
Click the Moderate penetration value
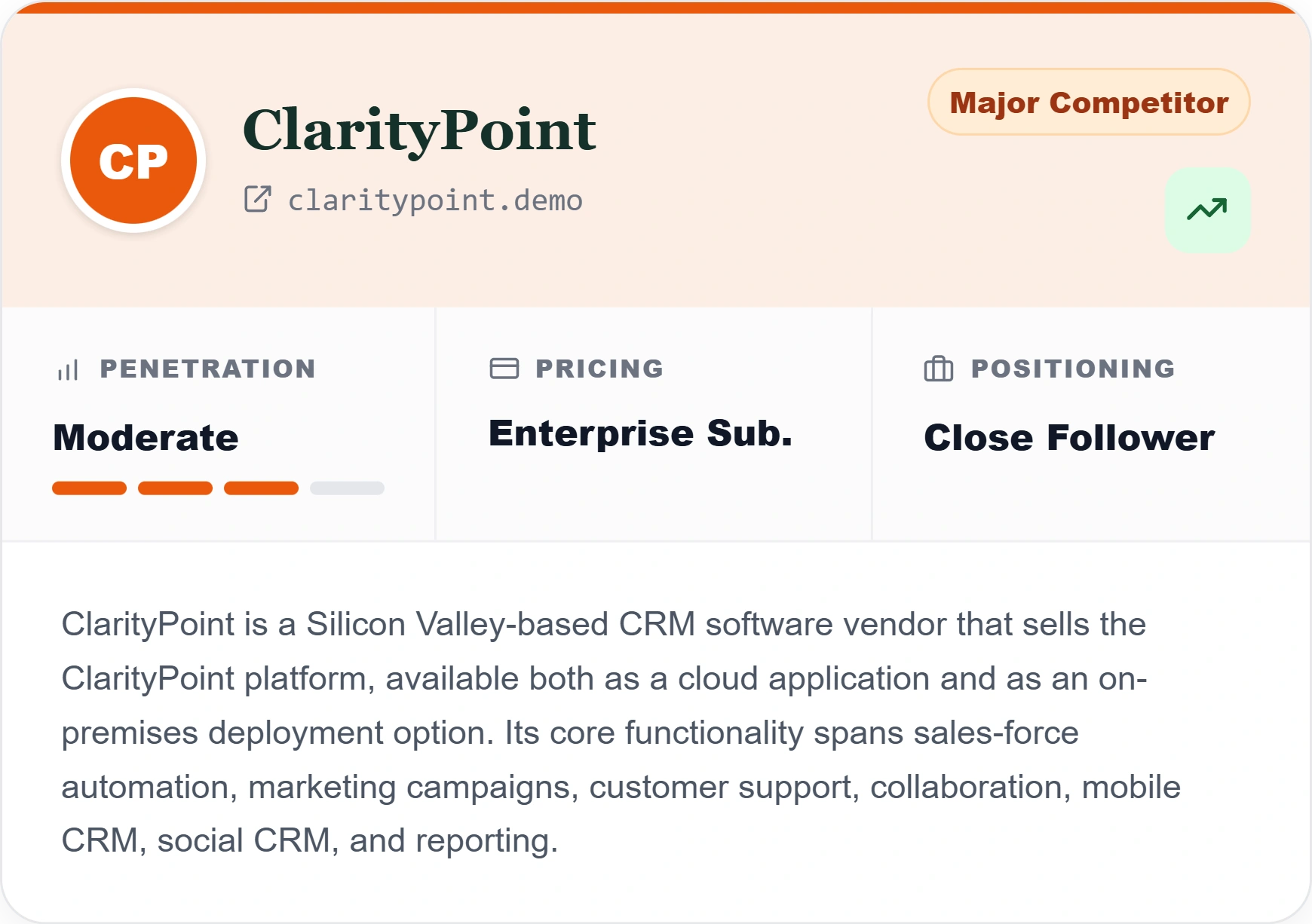point(146,438)
